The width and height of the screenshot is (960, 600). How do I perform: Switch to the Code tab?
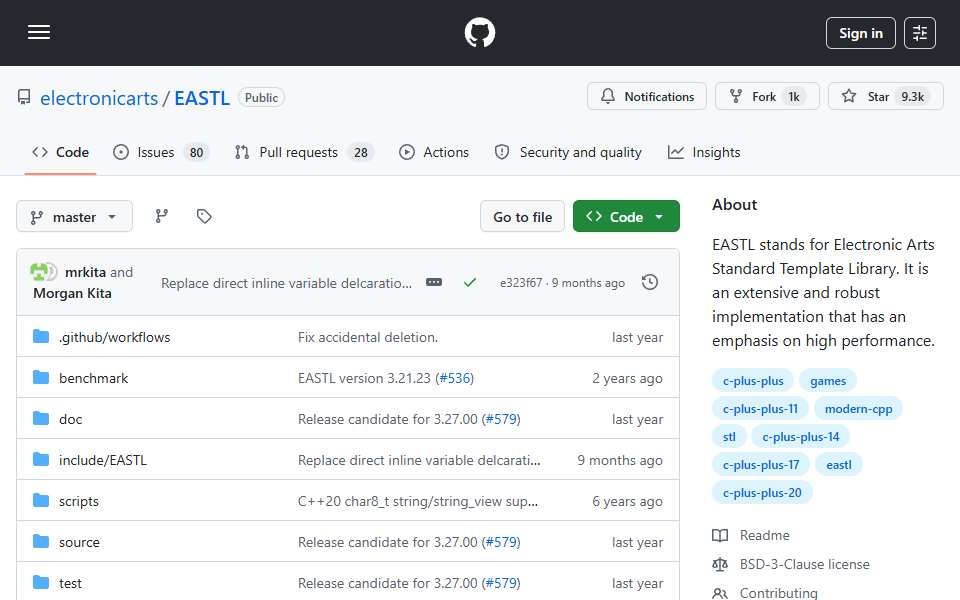[61, 152]
